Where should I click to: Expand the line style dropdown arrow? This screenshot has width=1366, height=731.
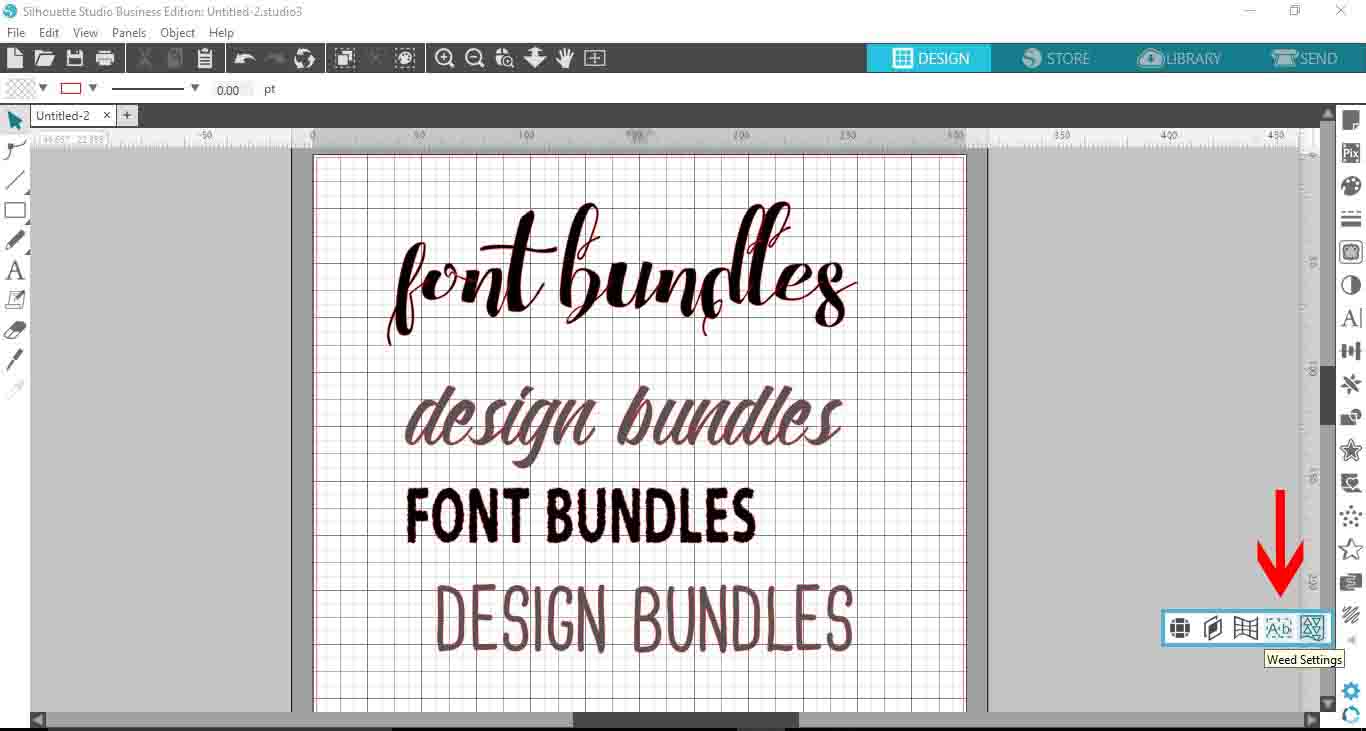point(195,88)
